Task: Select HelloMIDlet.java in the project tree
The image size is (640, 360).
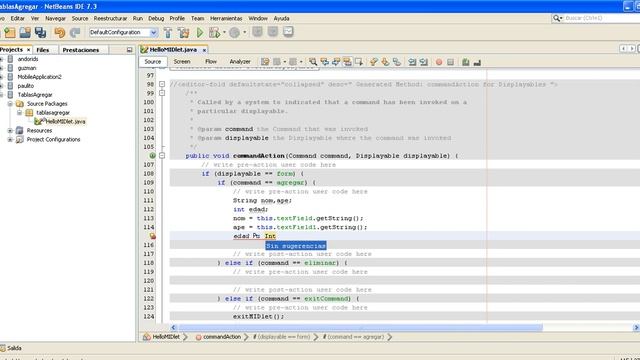Action: pyautogui.click(x=65, y=122)
